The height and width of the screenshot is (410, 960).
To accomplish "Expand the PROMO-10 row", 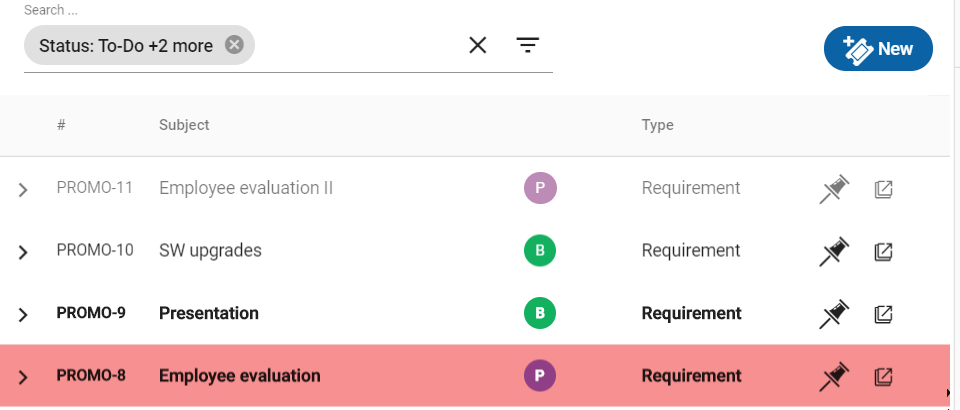I will 23,252.
